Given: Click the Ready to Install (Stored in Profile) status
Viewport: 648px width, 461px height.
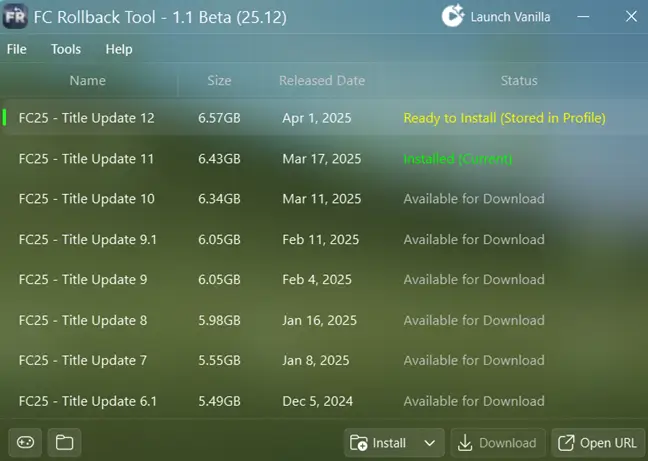Looking at the screenshot, I should pos(504,118).
